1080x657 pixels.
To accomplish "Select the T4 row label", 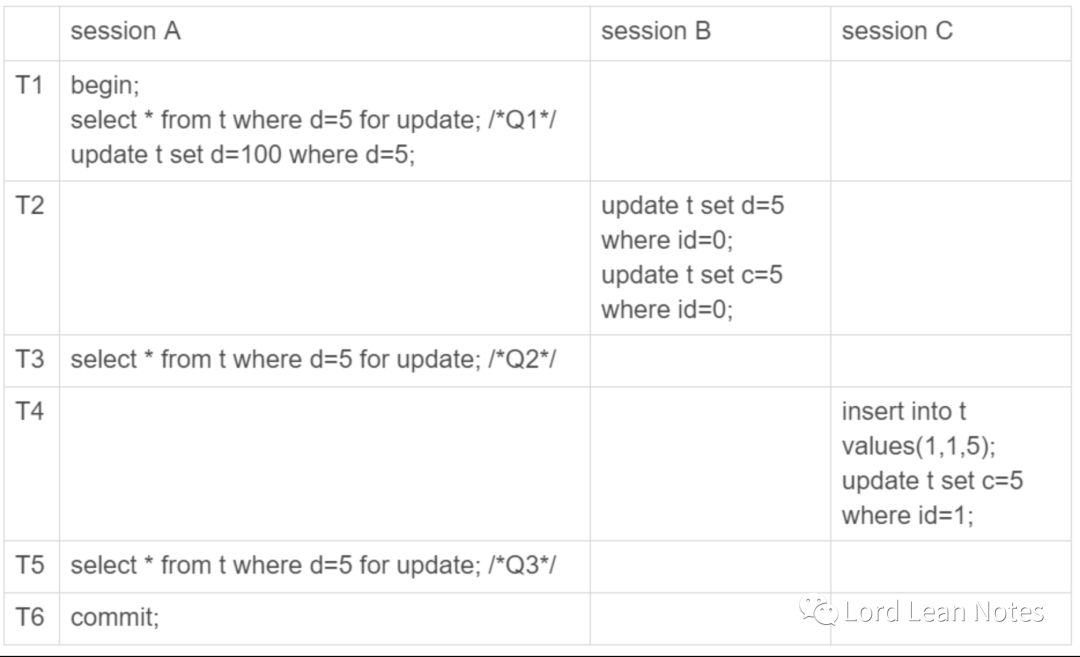I will click(x=29, y=411).
